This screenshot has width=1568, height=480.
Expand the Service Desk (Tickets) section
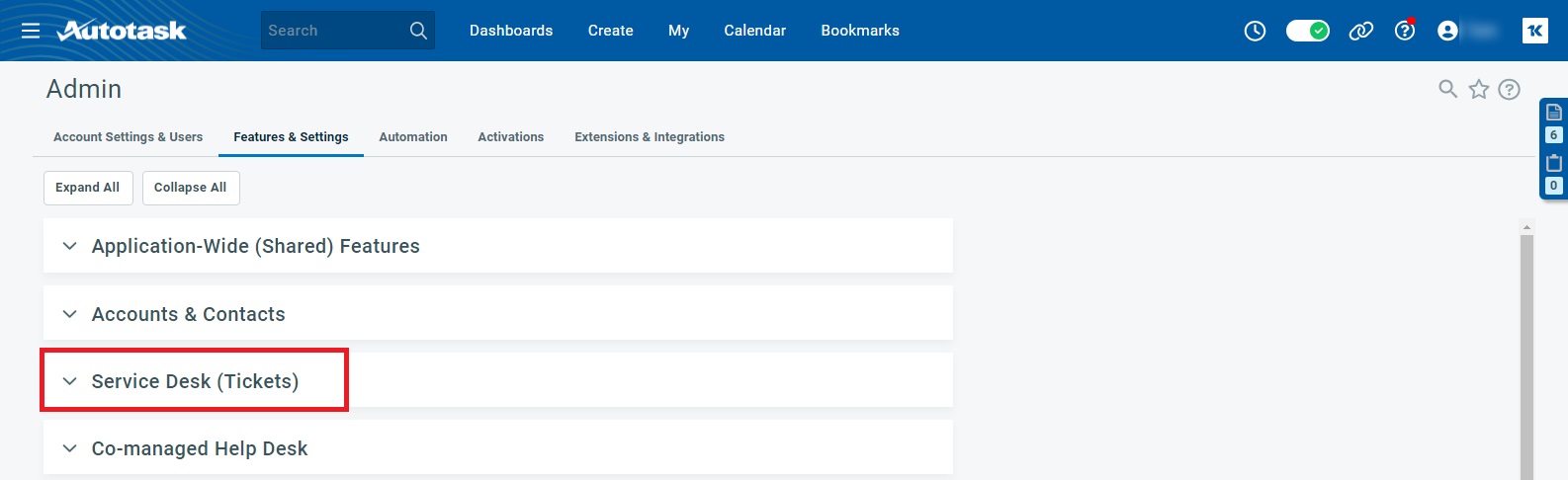pyautogui.click(x=195, y=381)
